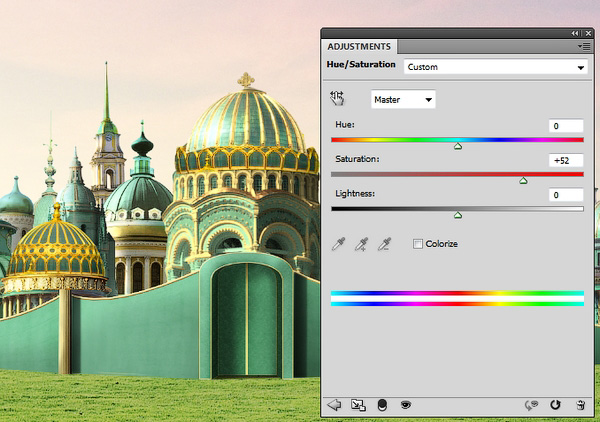The width and height of the screenshot is (600, 422).
Task: Enable the Colorize checkbox
Action: [418, 244]
